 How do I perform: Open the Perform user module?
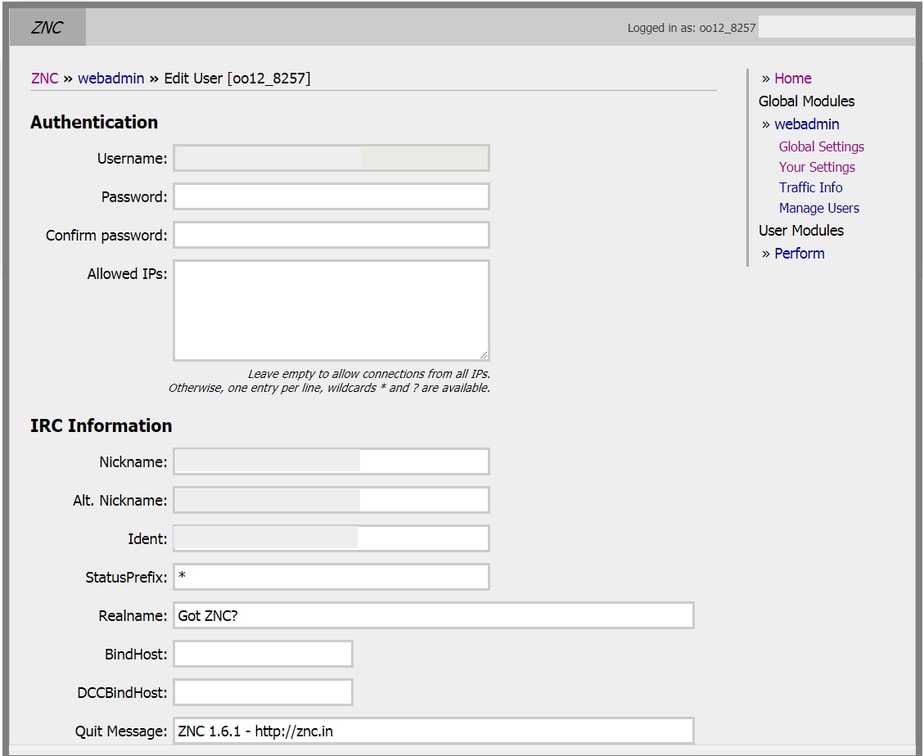click(x=799, y=253)
